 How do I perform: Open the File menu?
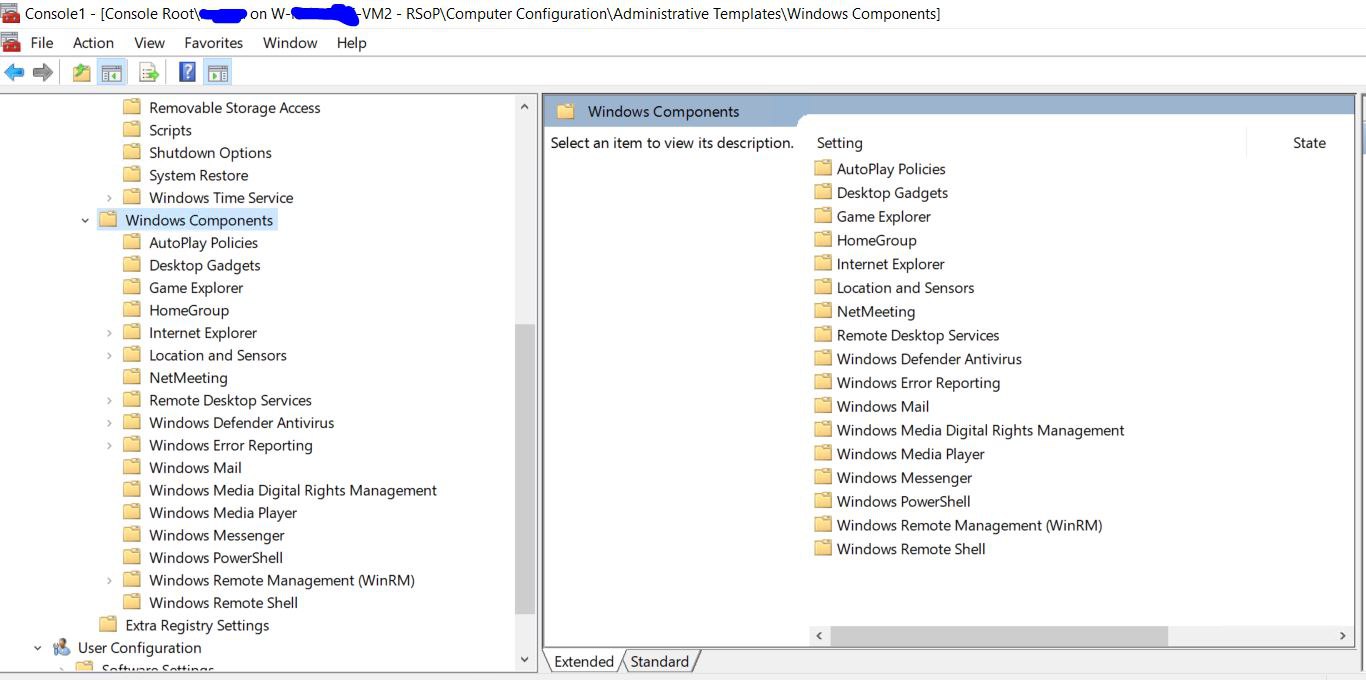(x=42, y=43)
